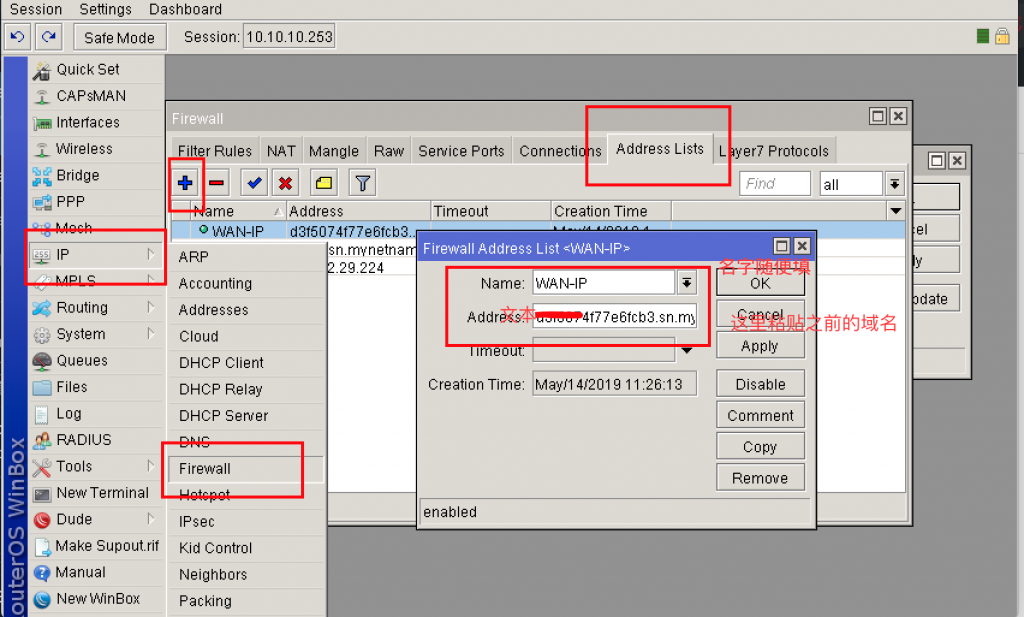Select Addresses in IP submenu
This screenshot has width=1024, height=617.
point(247,309)
